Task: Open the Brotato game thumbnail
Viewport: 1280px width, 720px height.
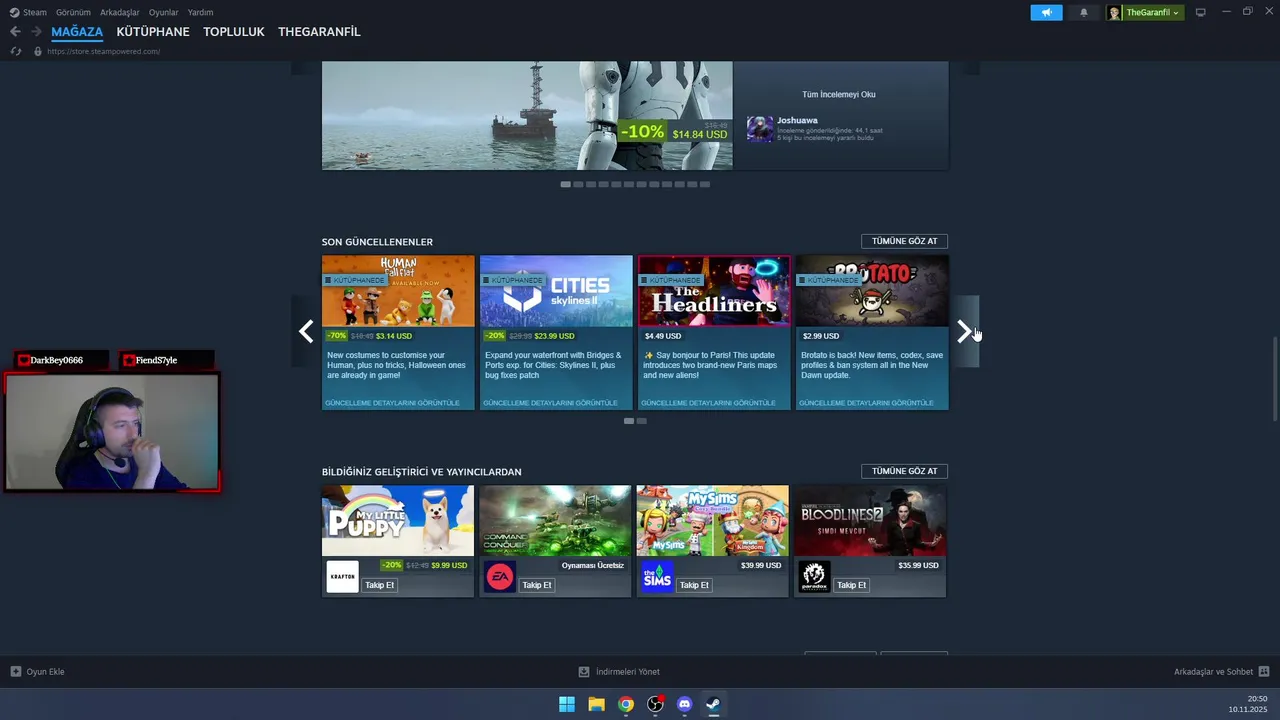Action: click(872, 291)
